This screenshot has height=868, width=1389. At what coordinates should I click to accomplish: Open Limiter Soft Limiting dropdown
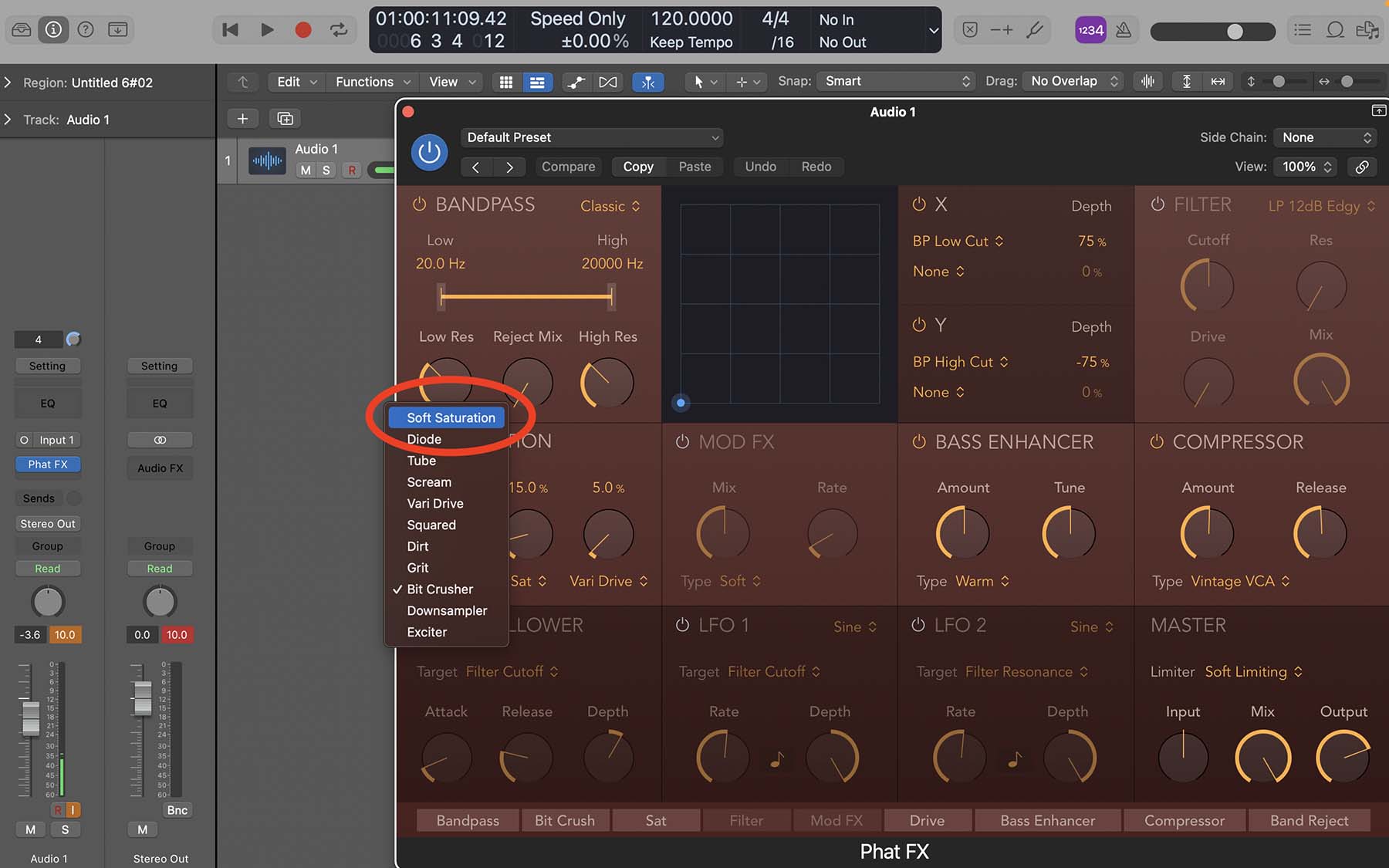pyautogui.click(x=1253, y=672)
